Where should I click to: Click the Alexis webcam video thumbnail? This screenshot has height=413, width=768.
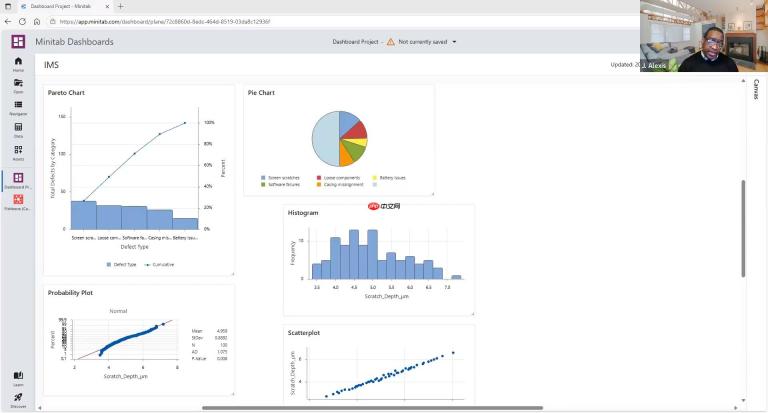(x=703, y=36)
